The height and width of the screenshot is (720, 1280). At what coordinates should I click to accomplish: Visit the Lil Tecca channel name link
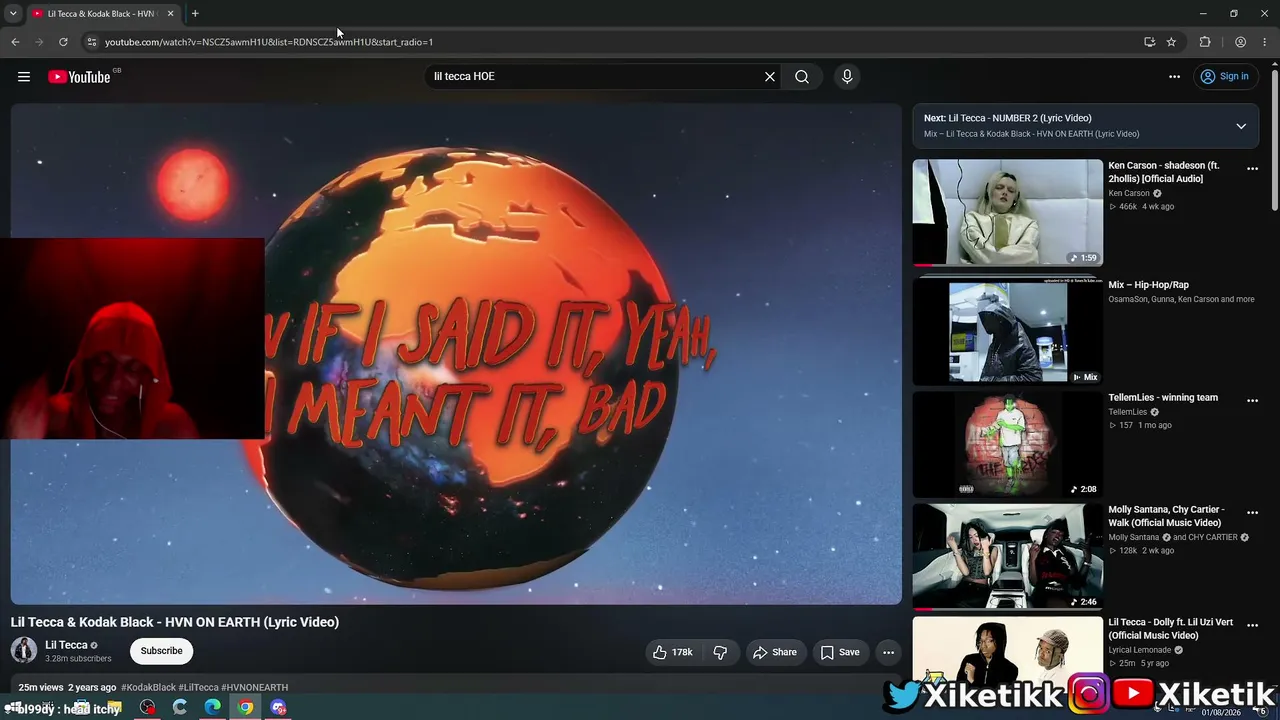[x=66, y=645]
